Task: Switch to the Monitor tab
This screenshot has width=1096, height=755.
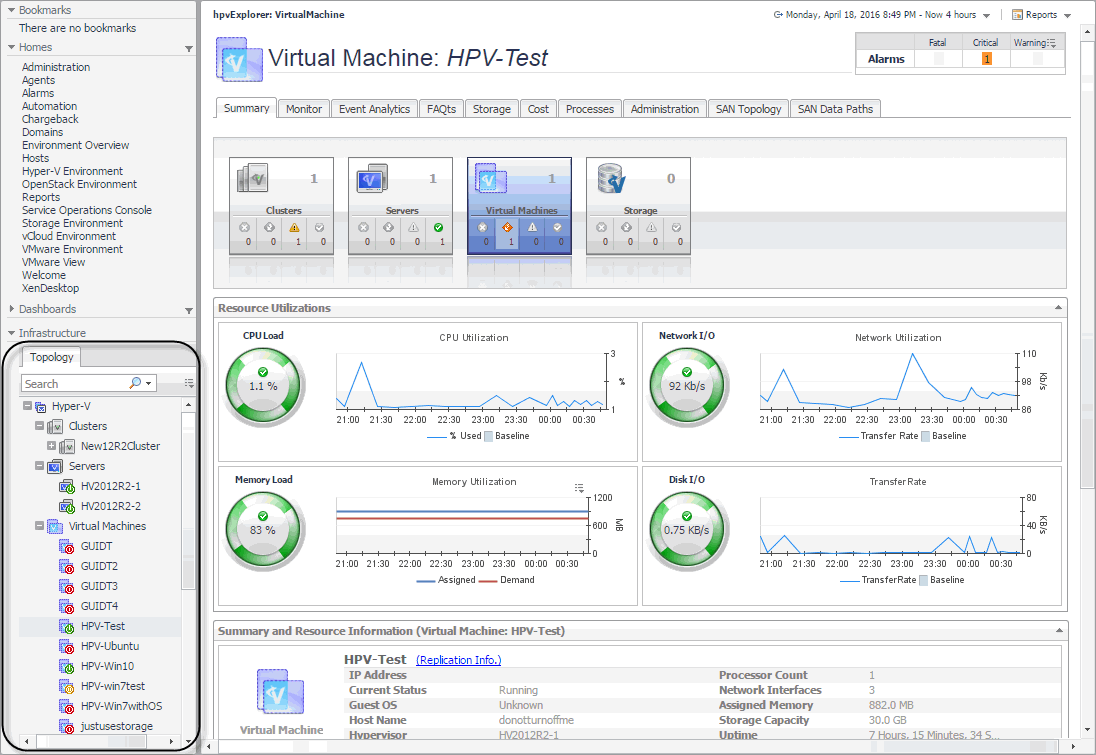Action: pos(303,109)
